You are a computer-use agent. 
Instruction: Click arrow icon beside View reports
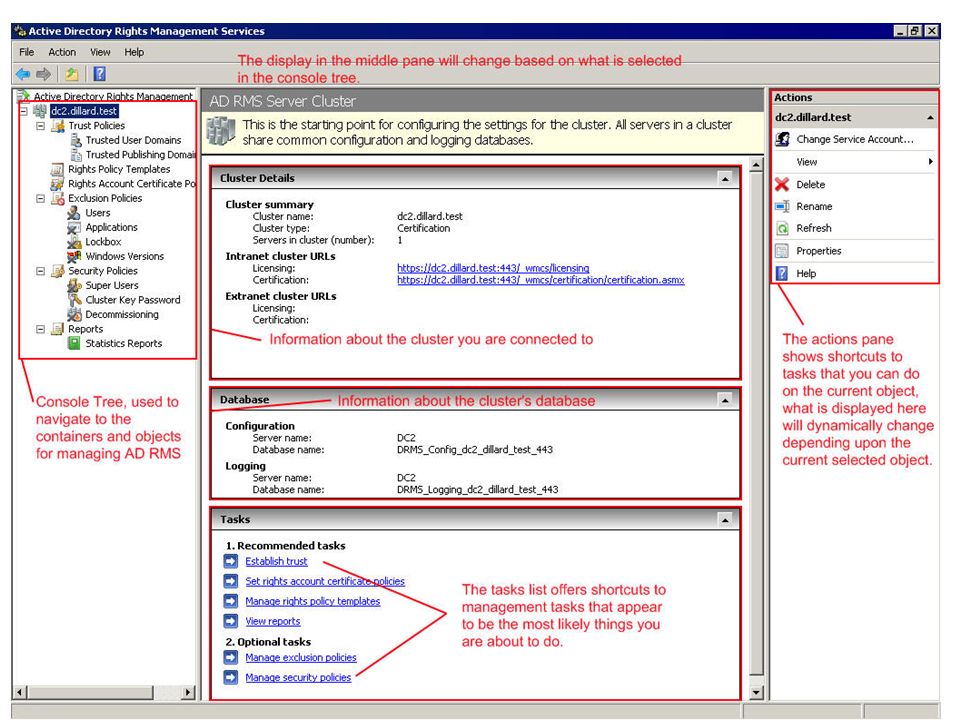pyautogui.click(x=231, y=621)
